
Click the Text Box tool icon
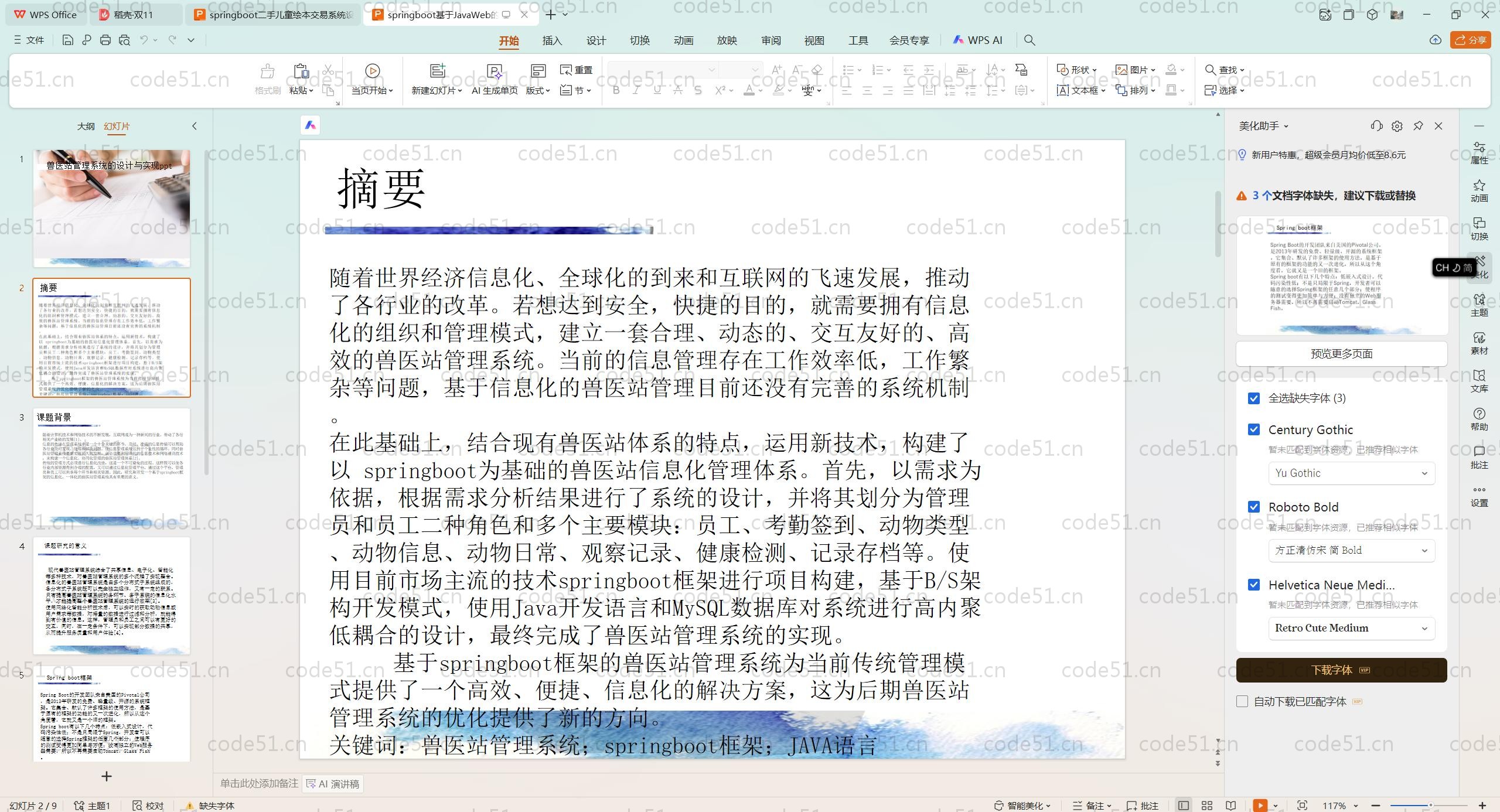(1062, 90)
